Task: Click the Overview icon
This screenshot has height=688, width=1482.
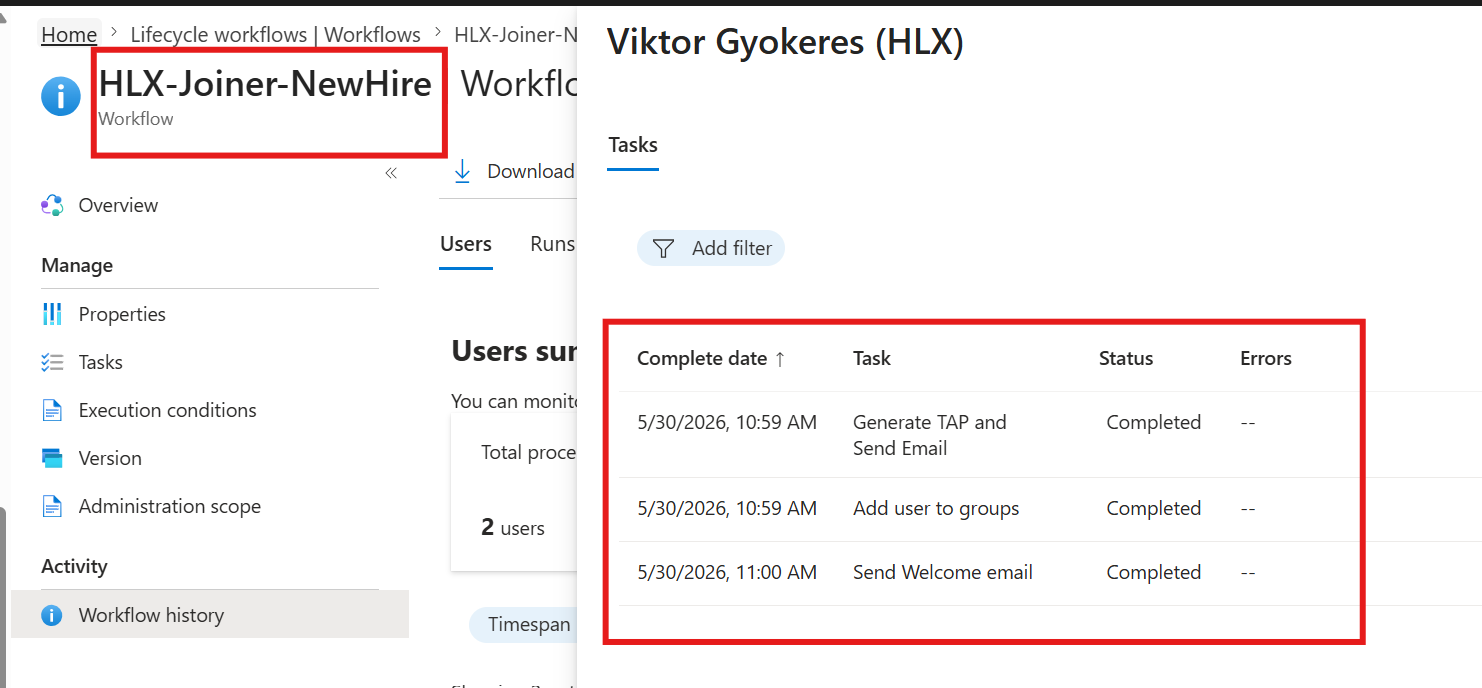Action: (52, 205)
